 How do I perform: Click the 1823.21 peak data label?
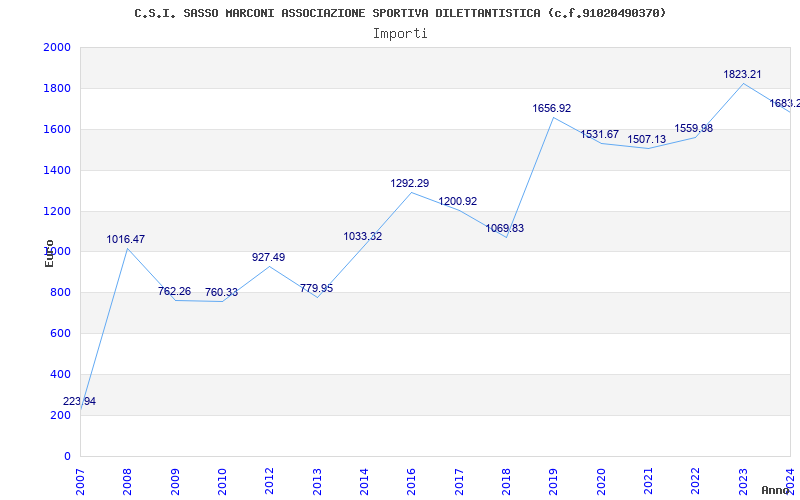tap(743, 74)
